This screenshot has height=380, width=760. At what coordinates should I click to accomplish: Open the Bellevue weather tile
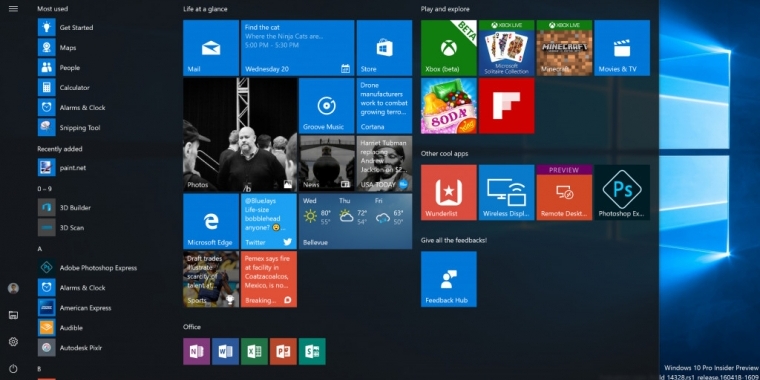click(355, 221)
